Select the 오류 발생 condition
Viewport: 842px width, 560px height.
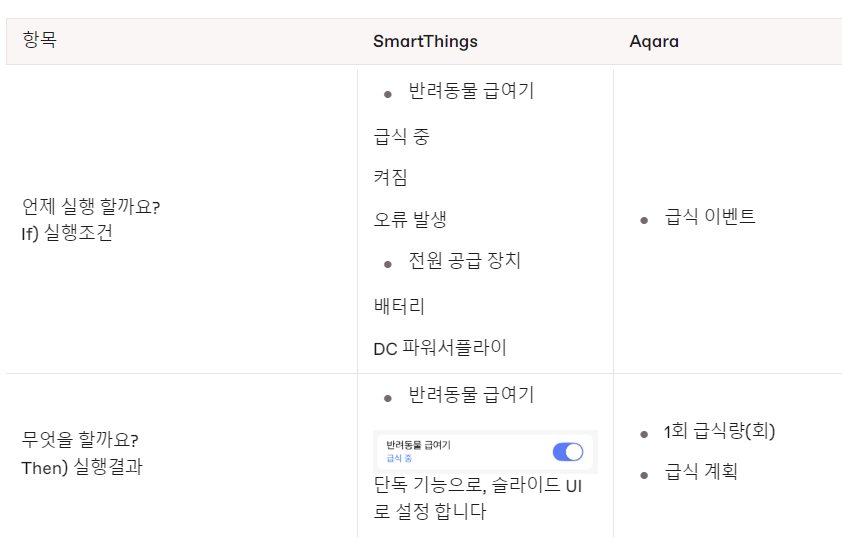pyautogui.click(x=409, y=220)
